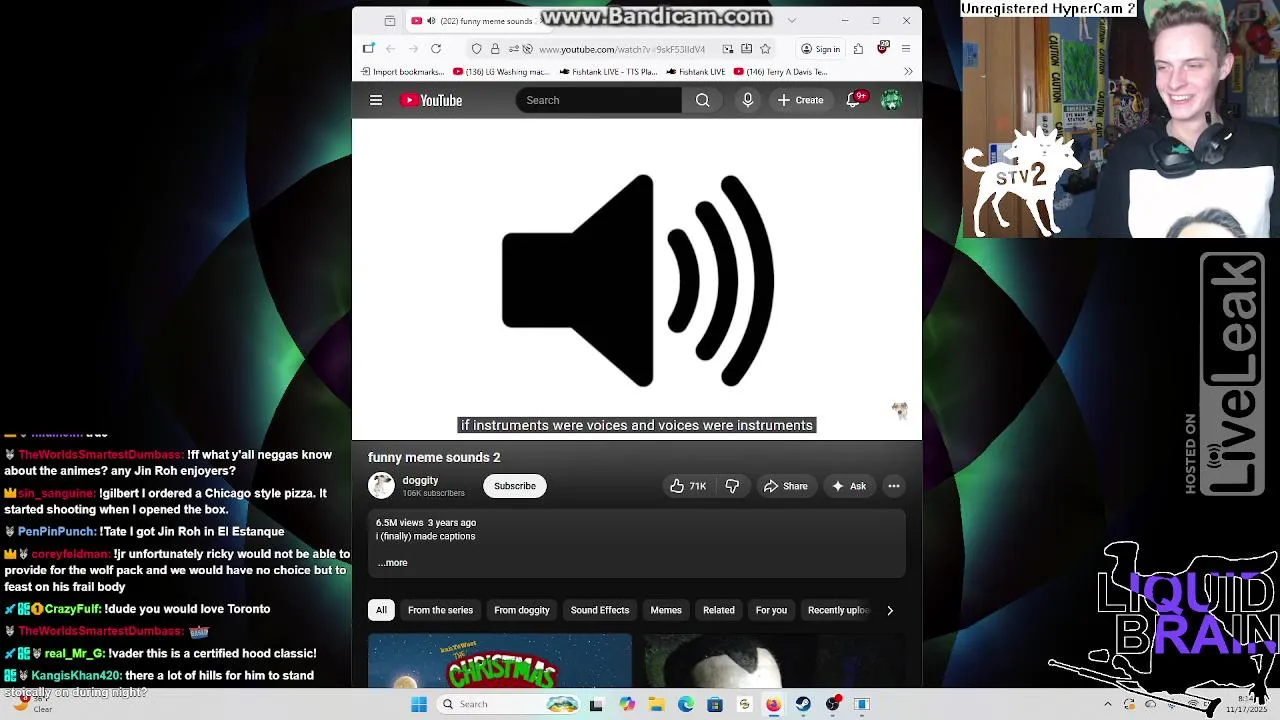The width and height of the screenshot is (1280, 720).
Task: Expand the video description with ...more
Action: click(392, 563)
